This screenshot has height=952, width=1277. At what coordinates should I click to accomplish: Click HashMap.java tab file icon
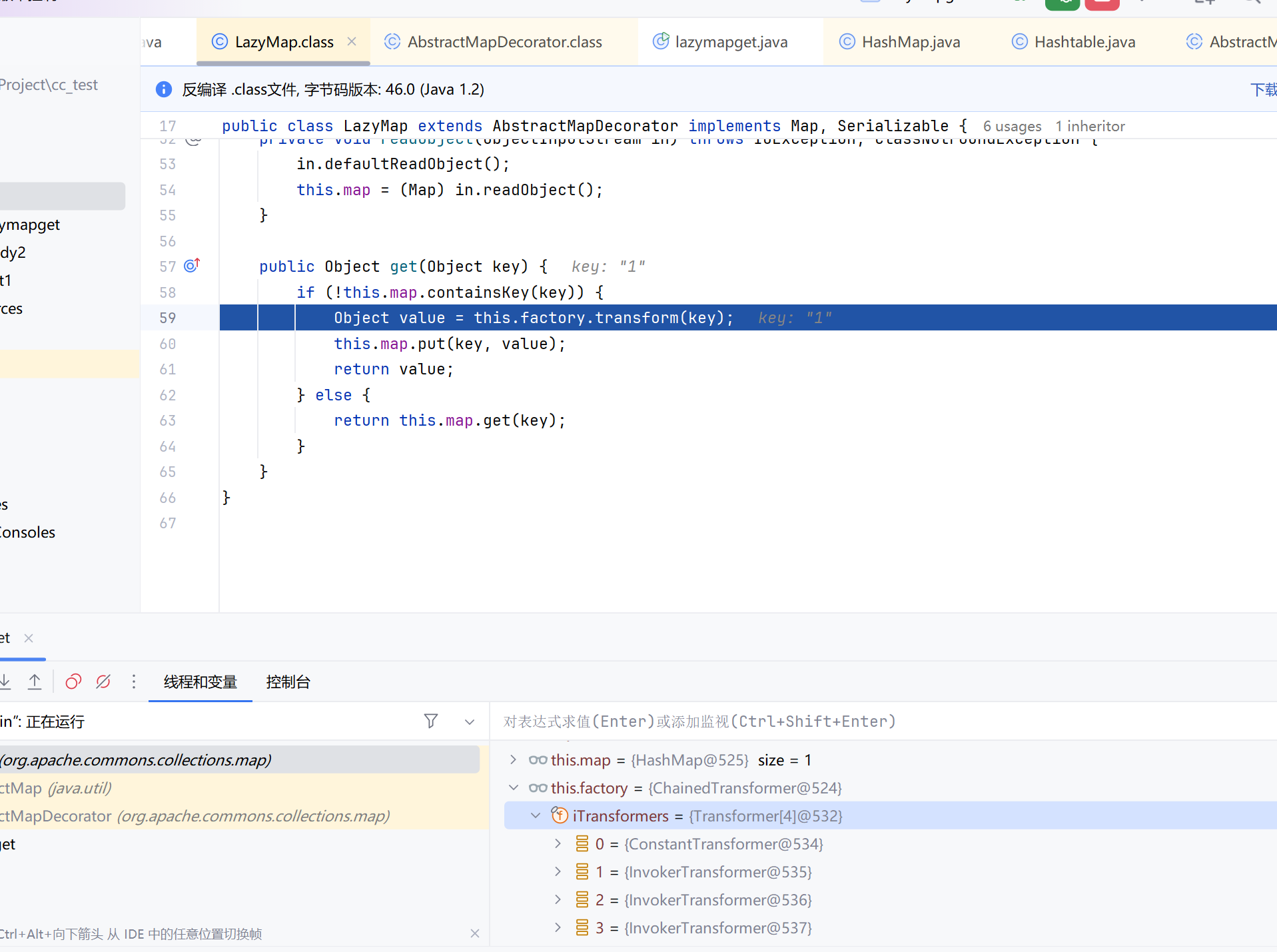847,41
